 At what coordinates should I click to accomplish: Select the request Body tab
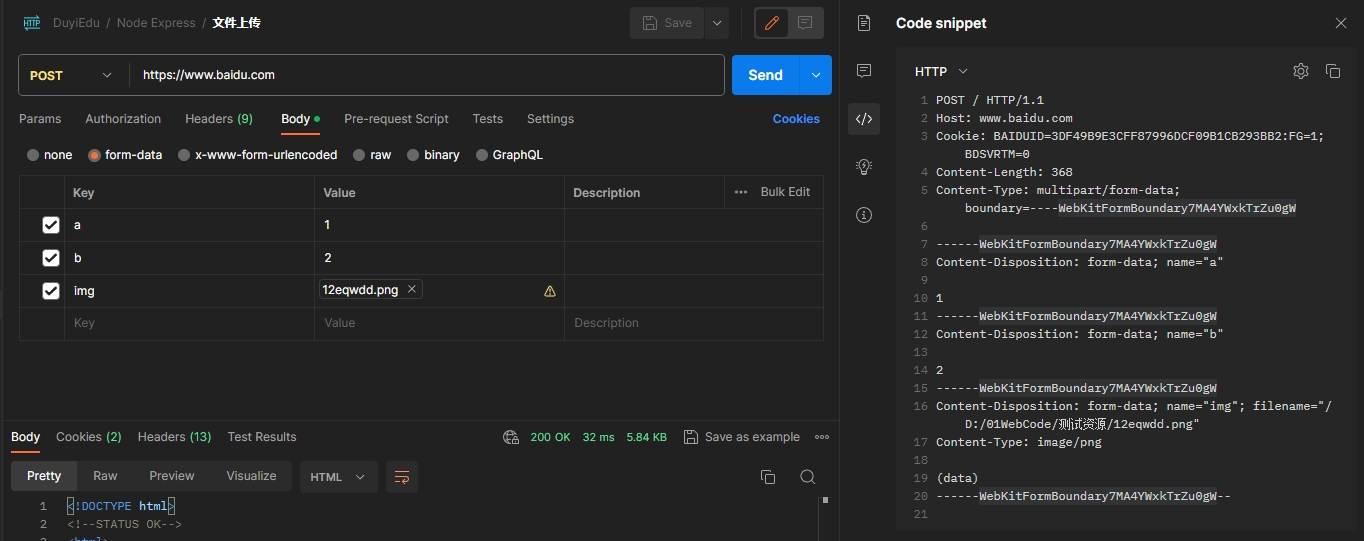[x=300, y=119]
